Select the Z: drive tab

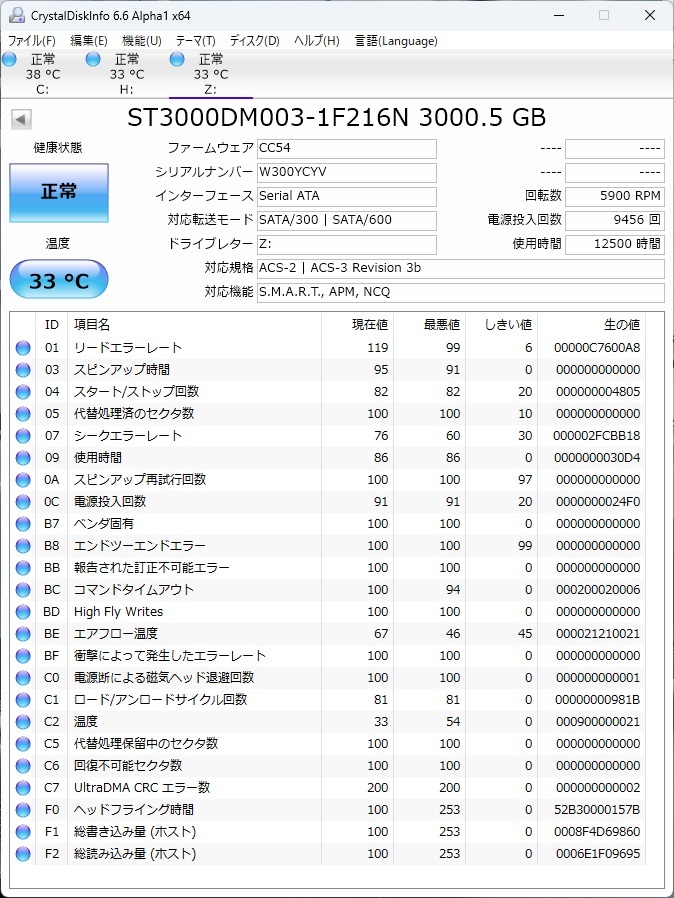click(211, 74)
